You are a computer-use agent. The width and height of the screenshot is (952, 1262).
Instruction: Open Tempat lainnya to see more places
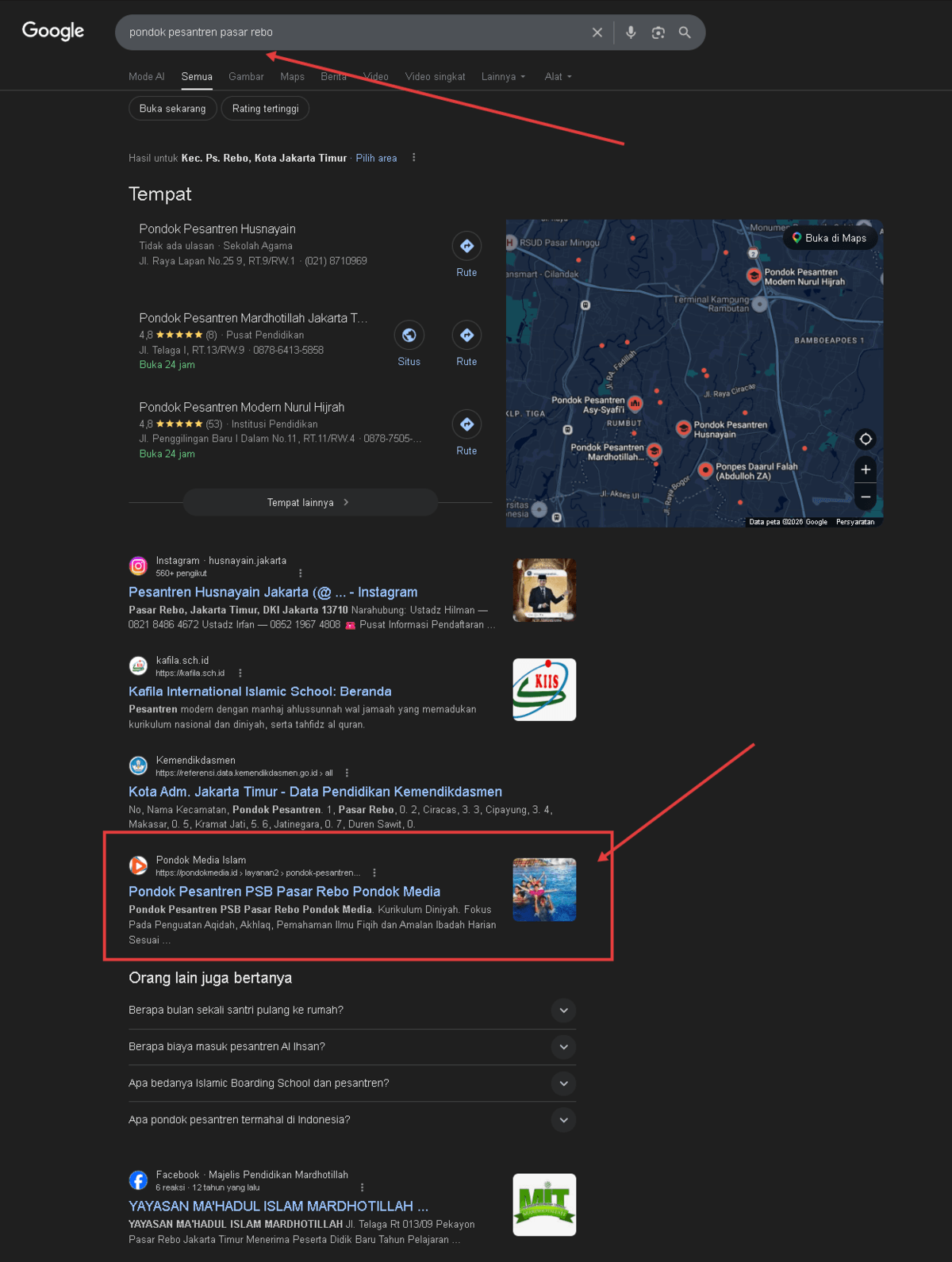(x=310, y=502)
